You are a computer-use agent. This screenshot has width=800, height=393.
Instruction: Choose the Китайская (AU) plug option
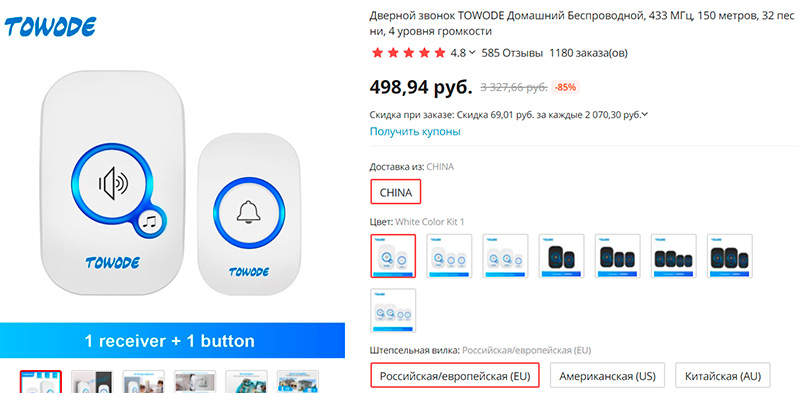(723, 377)
